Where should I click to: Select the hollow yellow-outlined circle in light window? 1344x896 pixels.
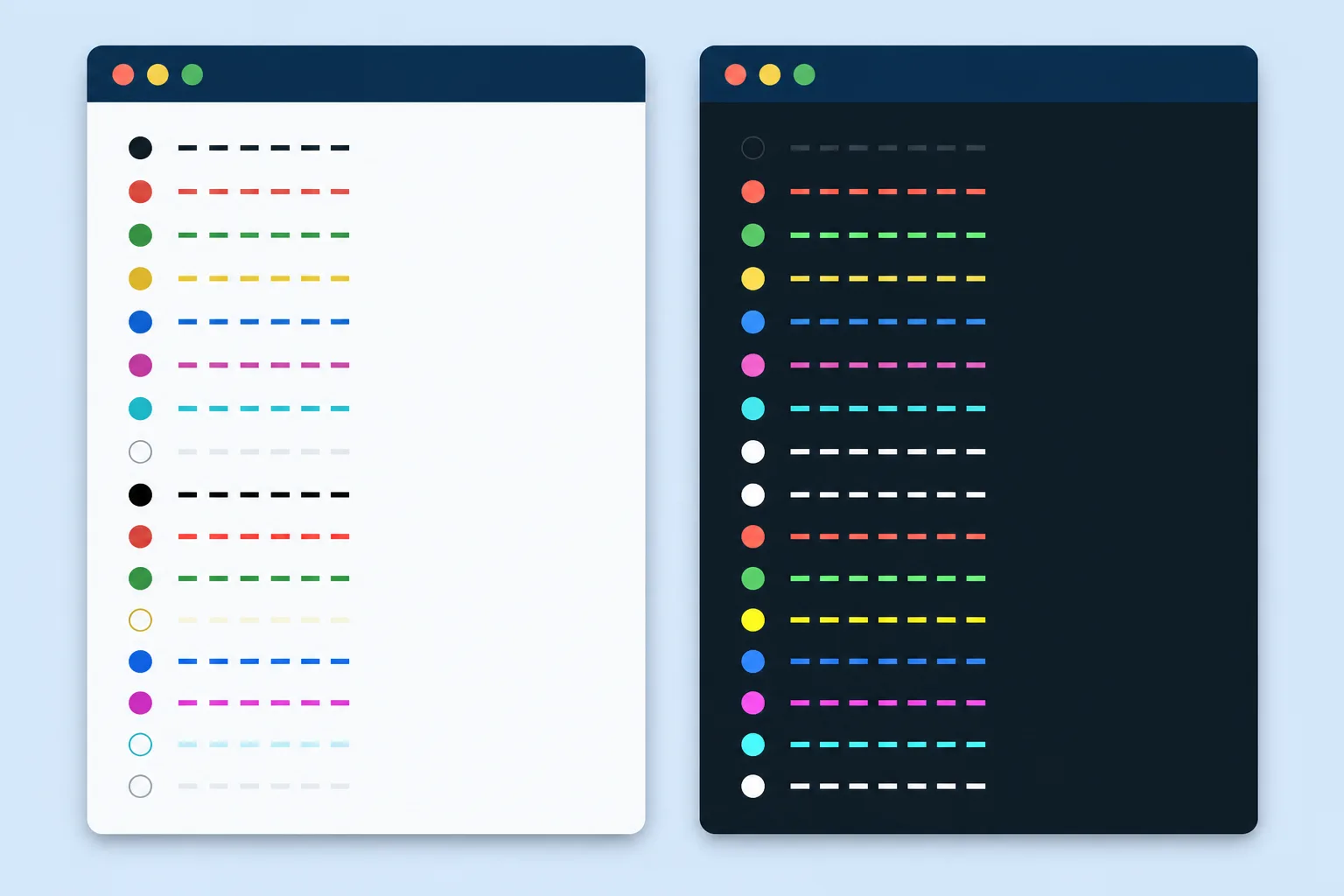coord(140,620)
